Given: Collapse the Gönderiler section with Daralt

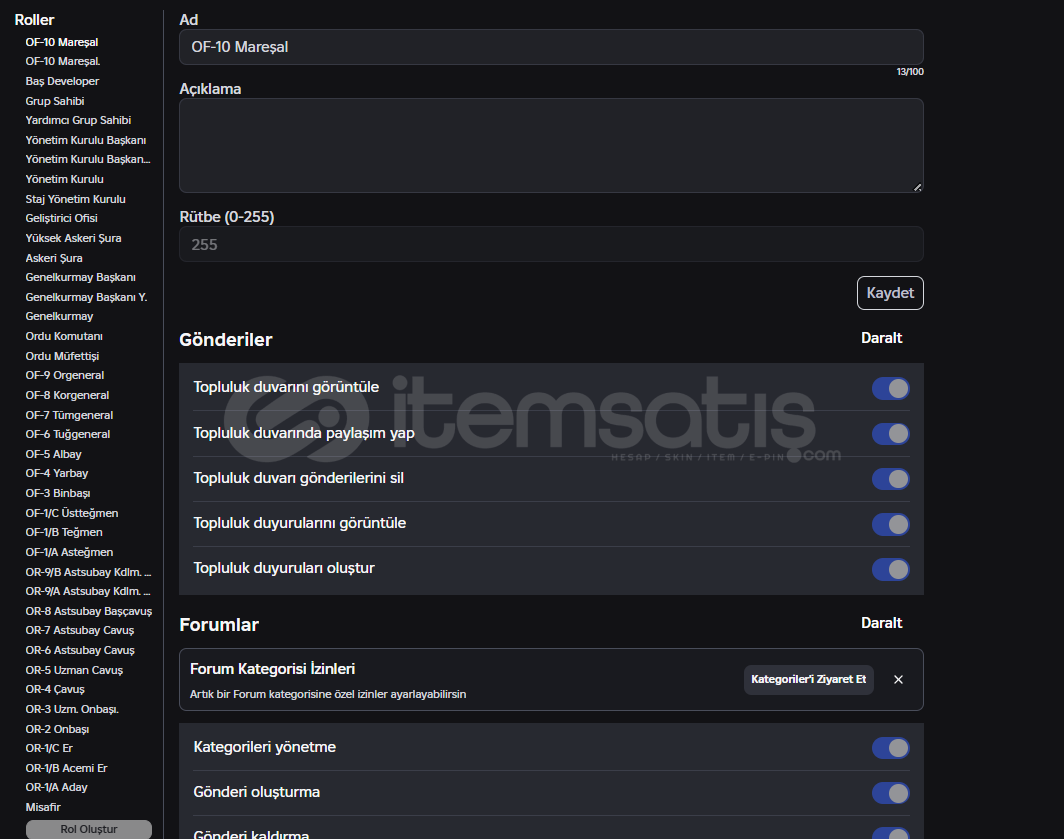Looking at the screenshot, I should (881, 338).
